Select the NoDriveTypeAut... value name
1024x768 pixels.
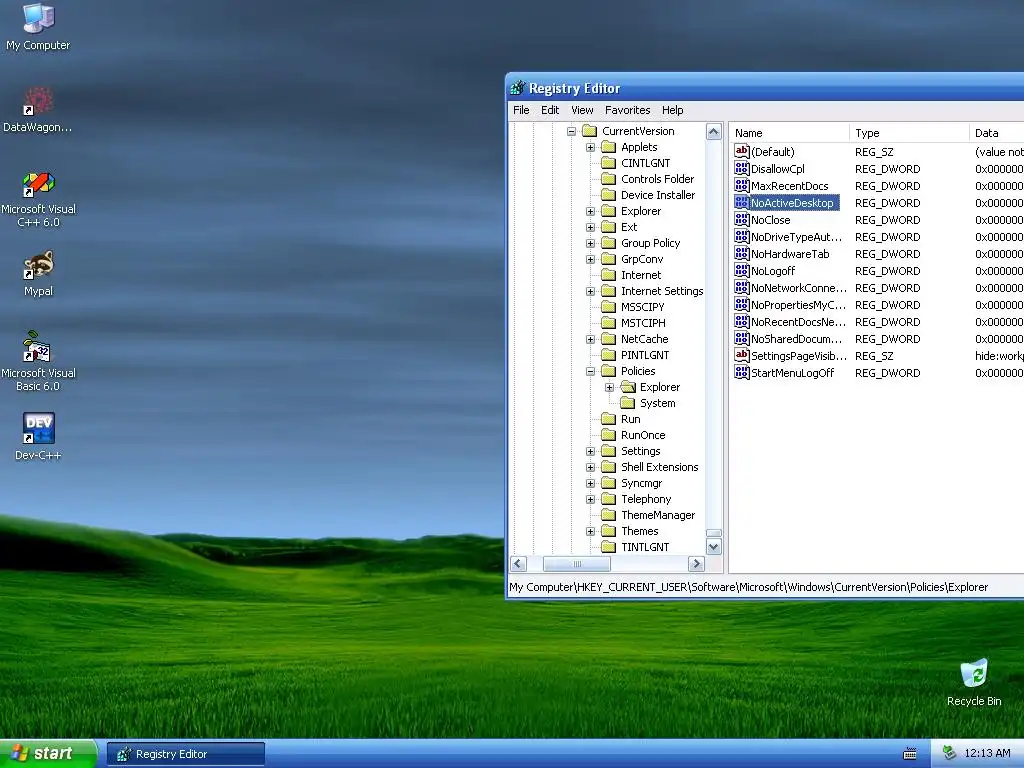pyautogui.click(x=796, y=237)
